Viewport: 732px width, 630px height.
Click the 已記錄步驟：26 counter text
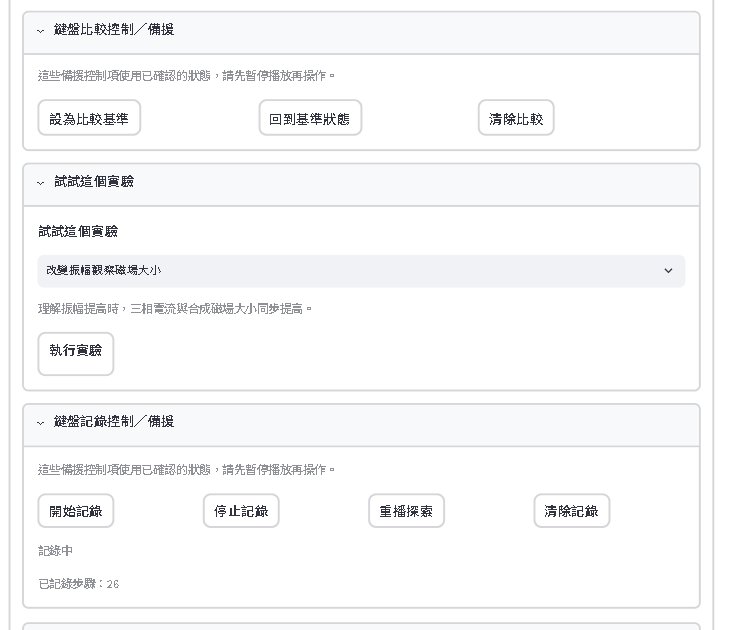pos(78,584)
